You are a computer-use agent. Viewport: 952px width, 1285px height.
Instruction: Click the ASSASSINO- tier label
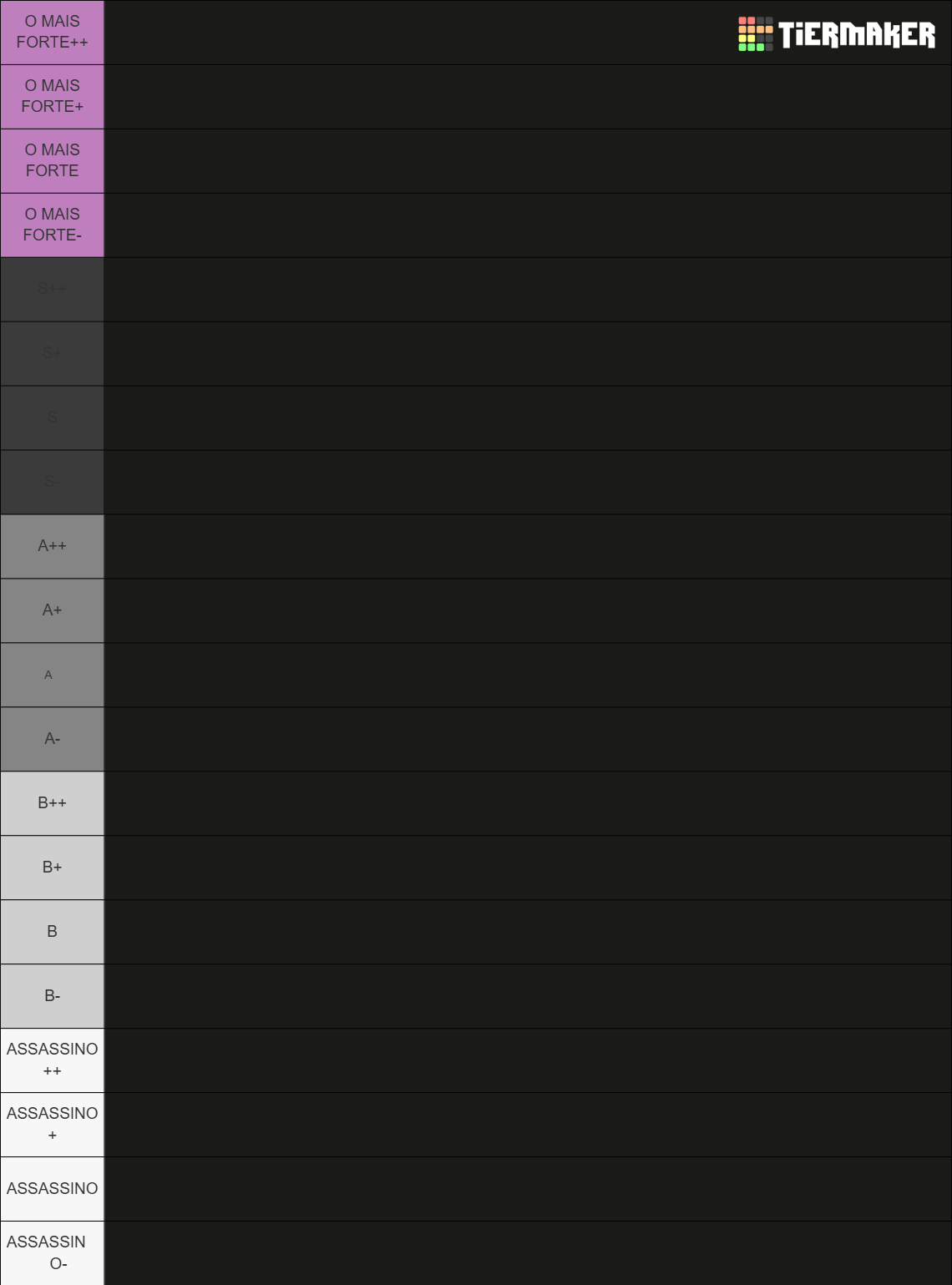[52, 1253]
